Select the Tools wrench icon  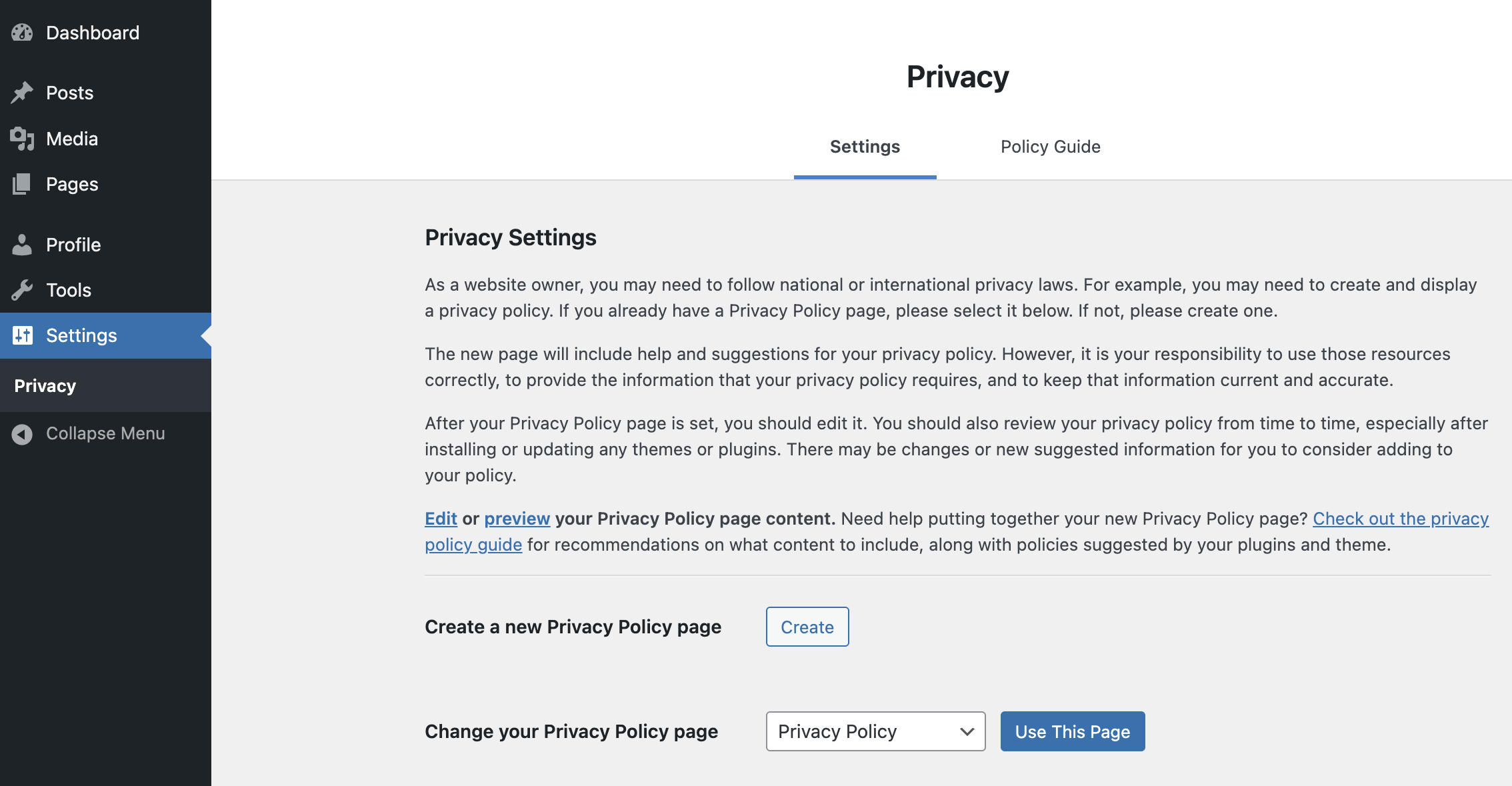[23, 289]
